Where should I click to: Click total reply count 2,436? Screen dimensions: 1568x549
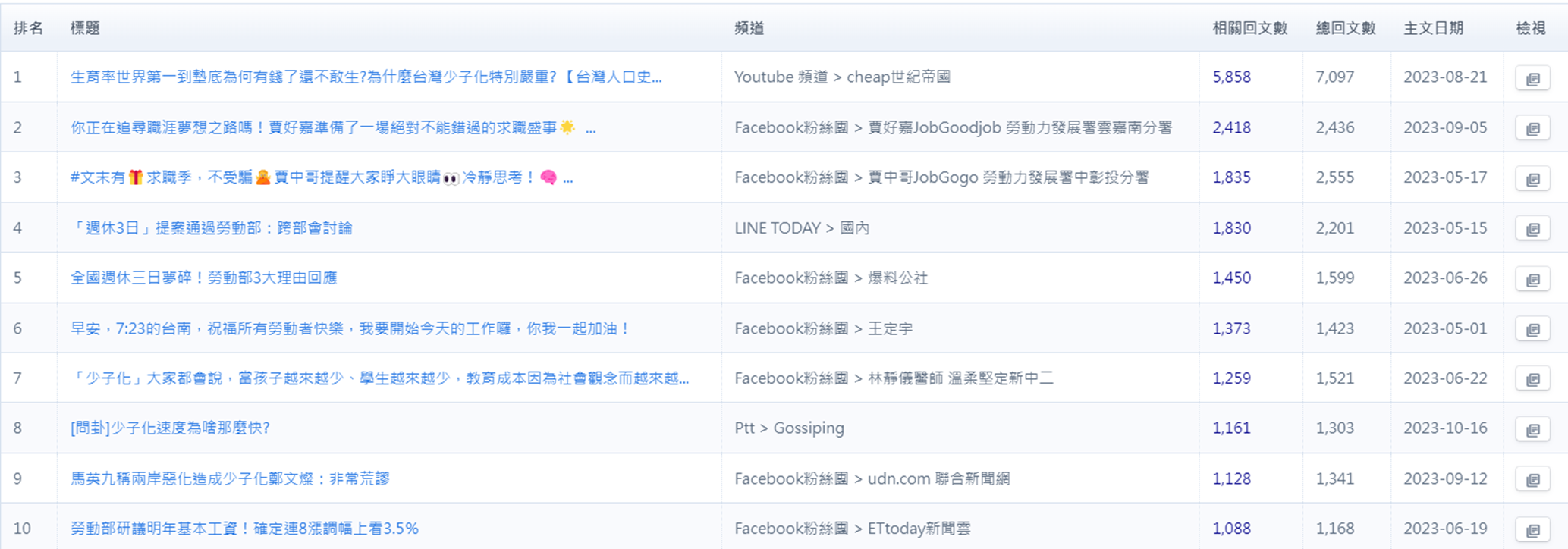[1334, 127]
